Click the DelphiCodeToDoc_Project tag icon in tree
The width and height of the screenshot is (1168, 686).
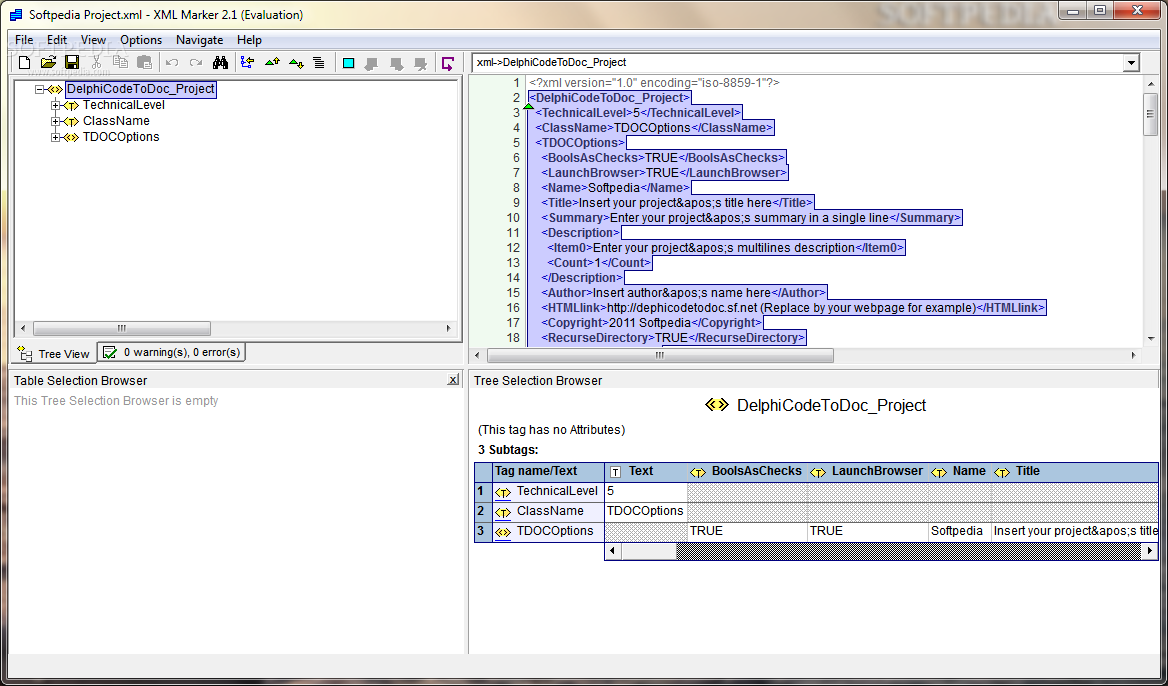(x=55, y=89)
